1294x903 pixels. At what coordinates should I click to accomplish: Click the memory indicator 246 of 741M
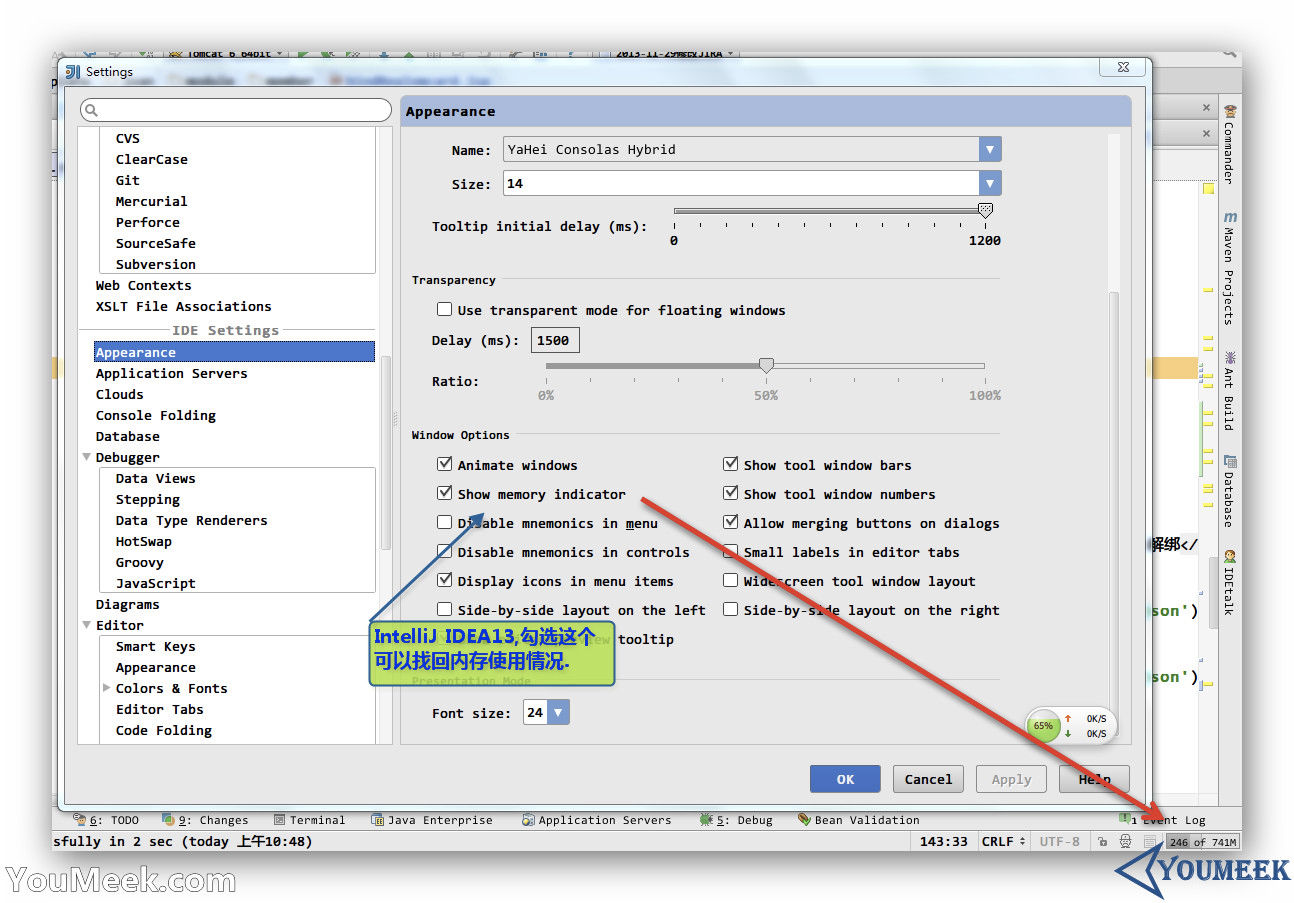(x=1203, y=842)
